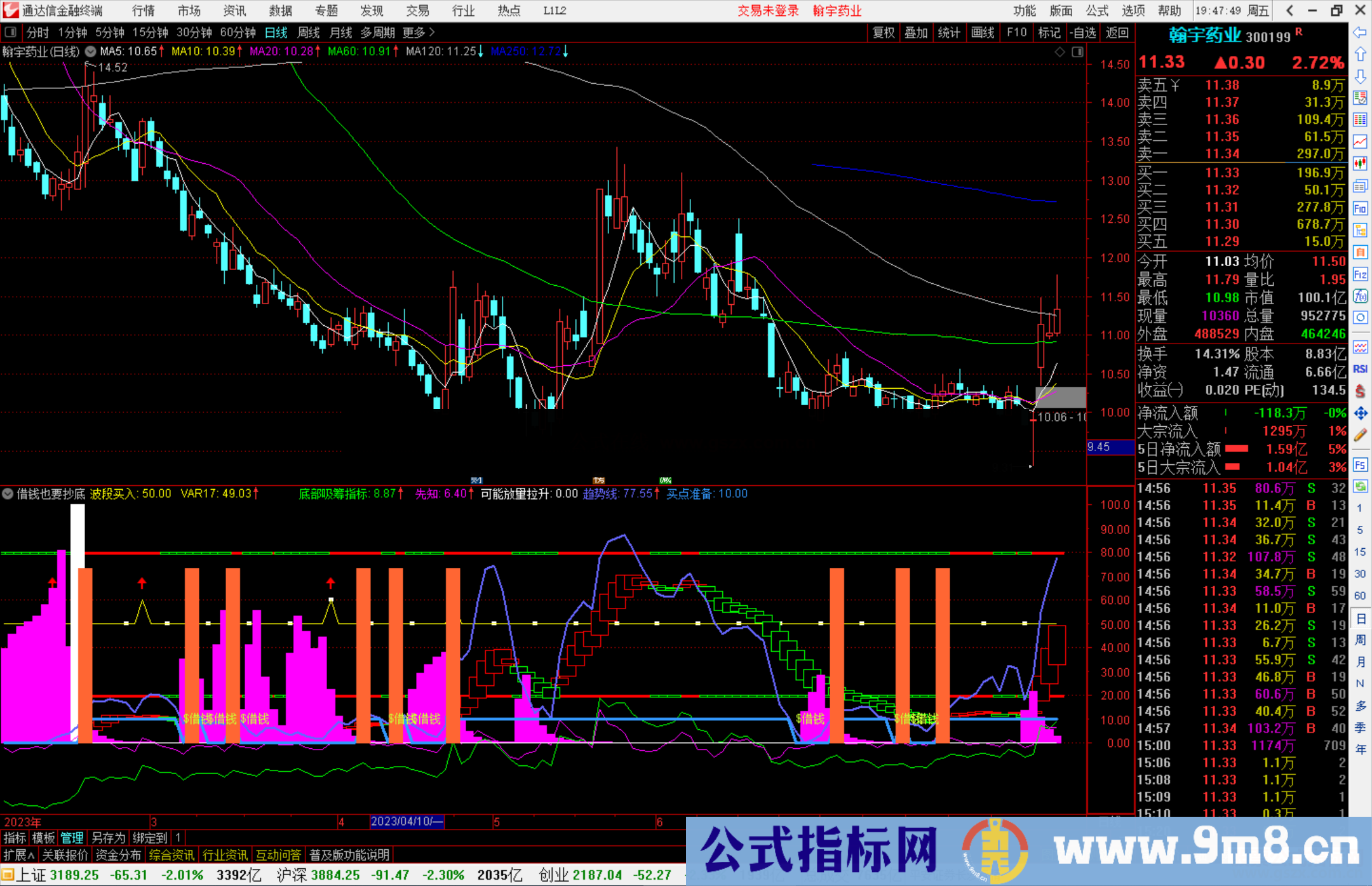
Task: Collapse the 扩展 panel at the bottom left
Action: tap(17, 855)
